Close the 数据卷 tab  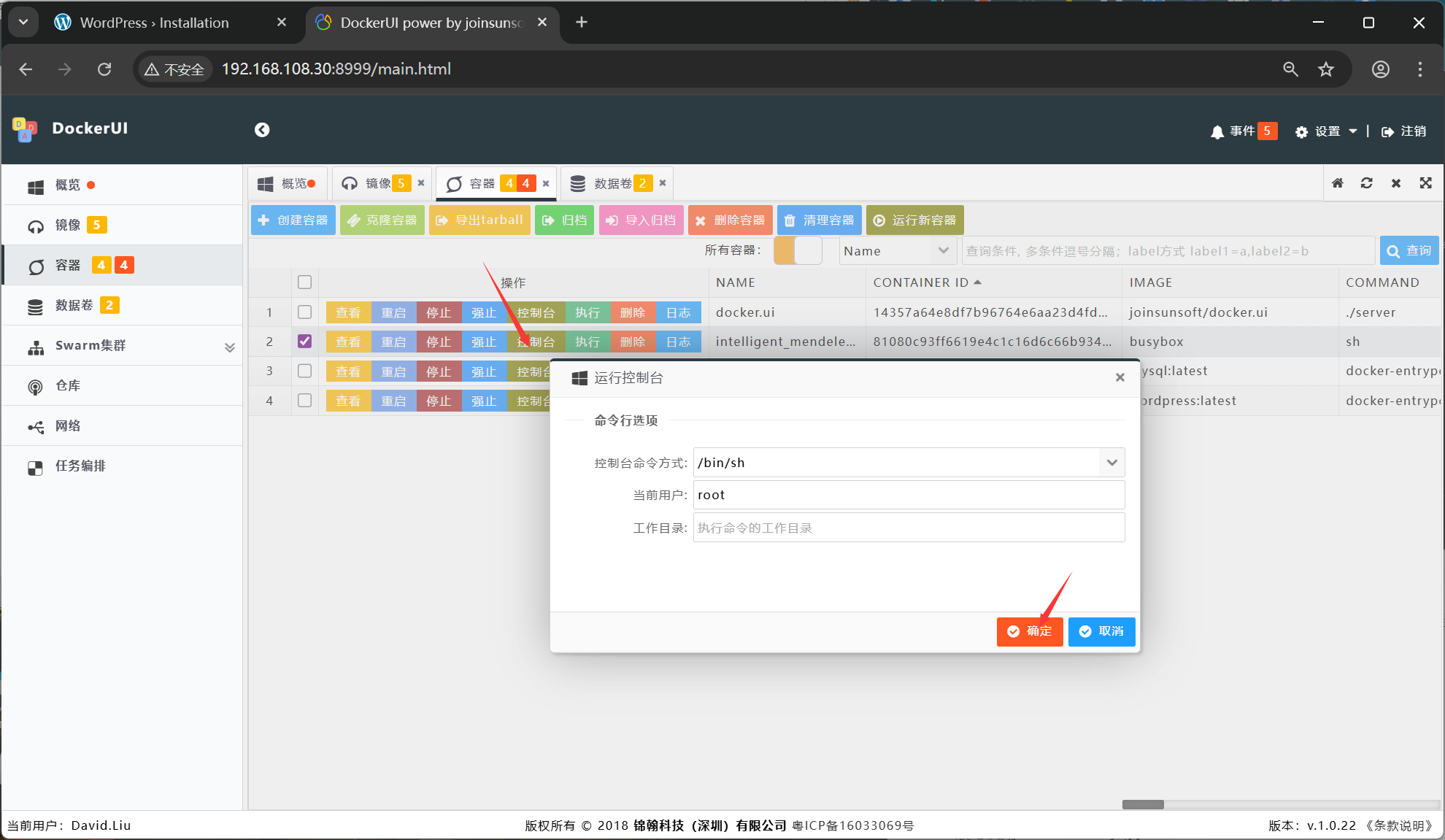tap(663, 183)
